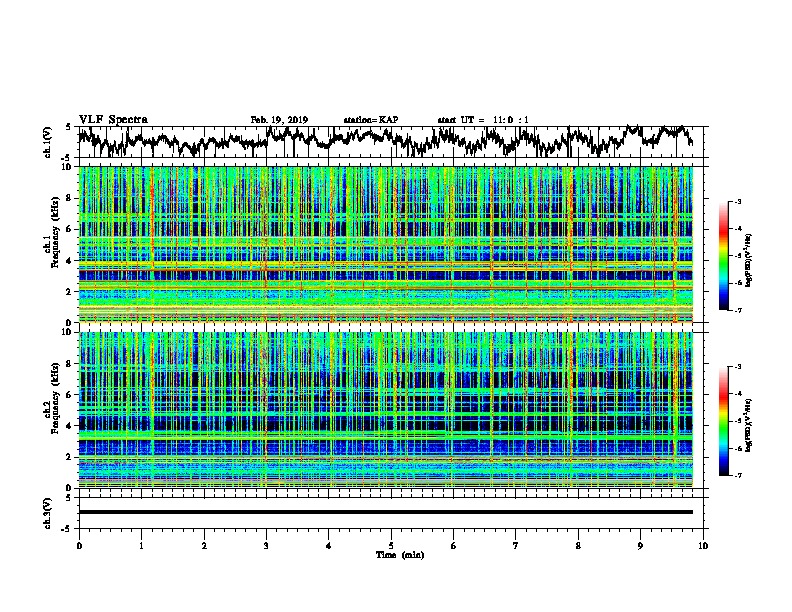Image resolution: width=792 pixels, height=612 pixels.
Task: Click "-5" on the ch.1 color scale
Action: [738, 256]
